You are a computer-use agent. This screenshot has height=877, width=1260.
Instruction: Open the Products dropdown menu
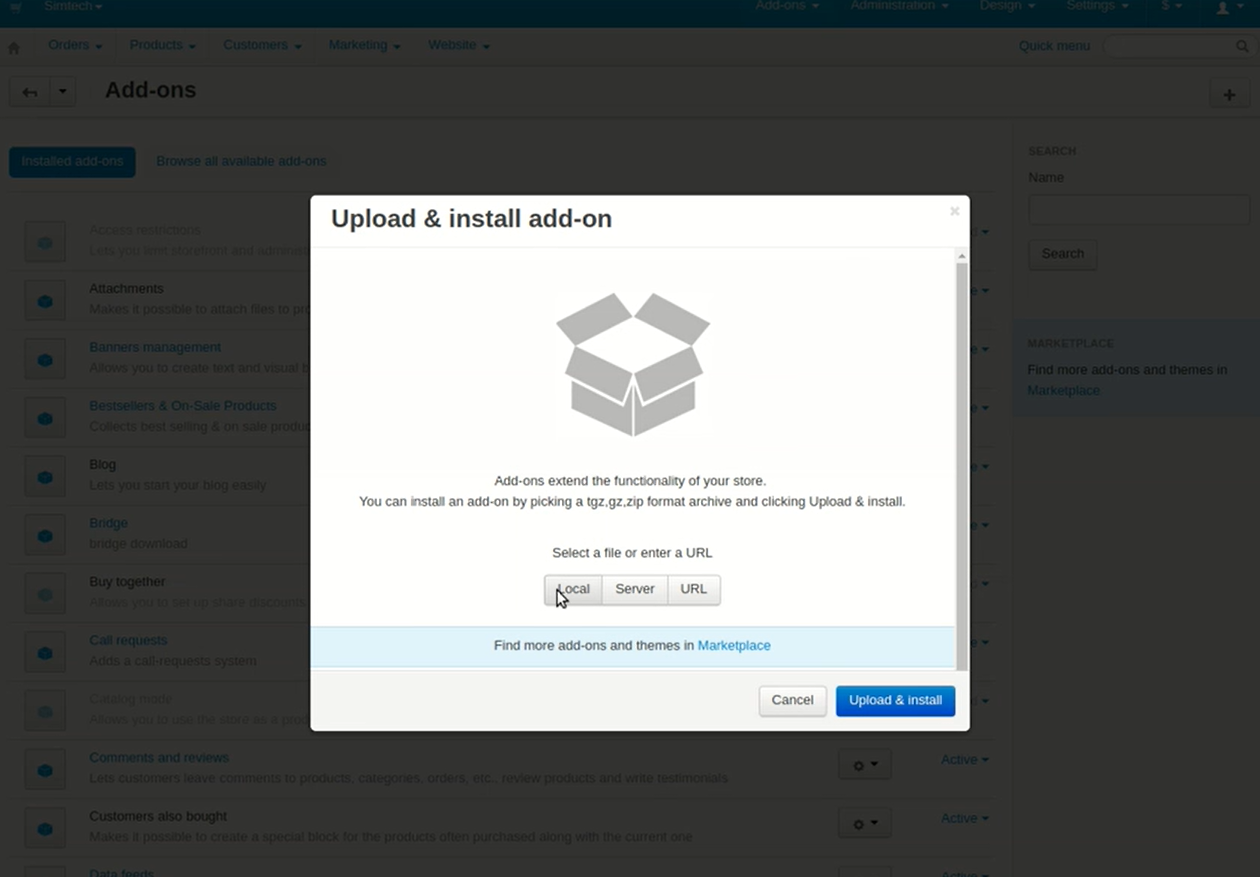point(162,45)
